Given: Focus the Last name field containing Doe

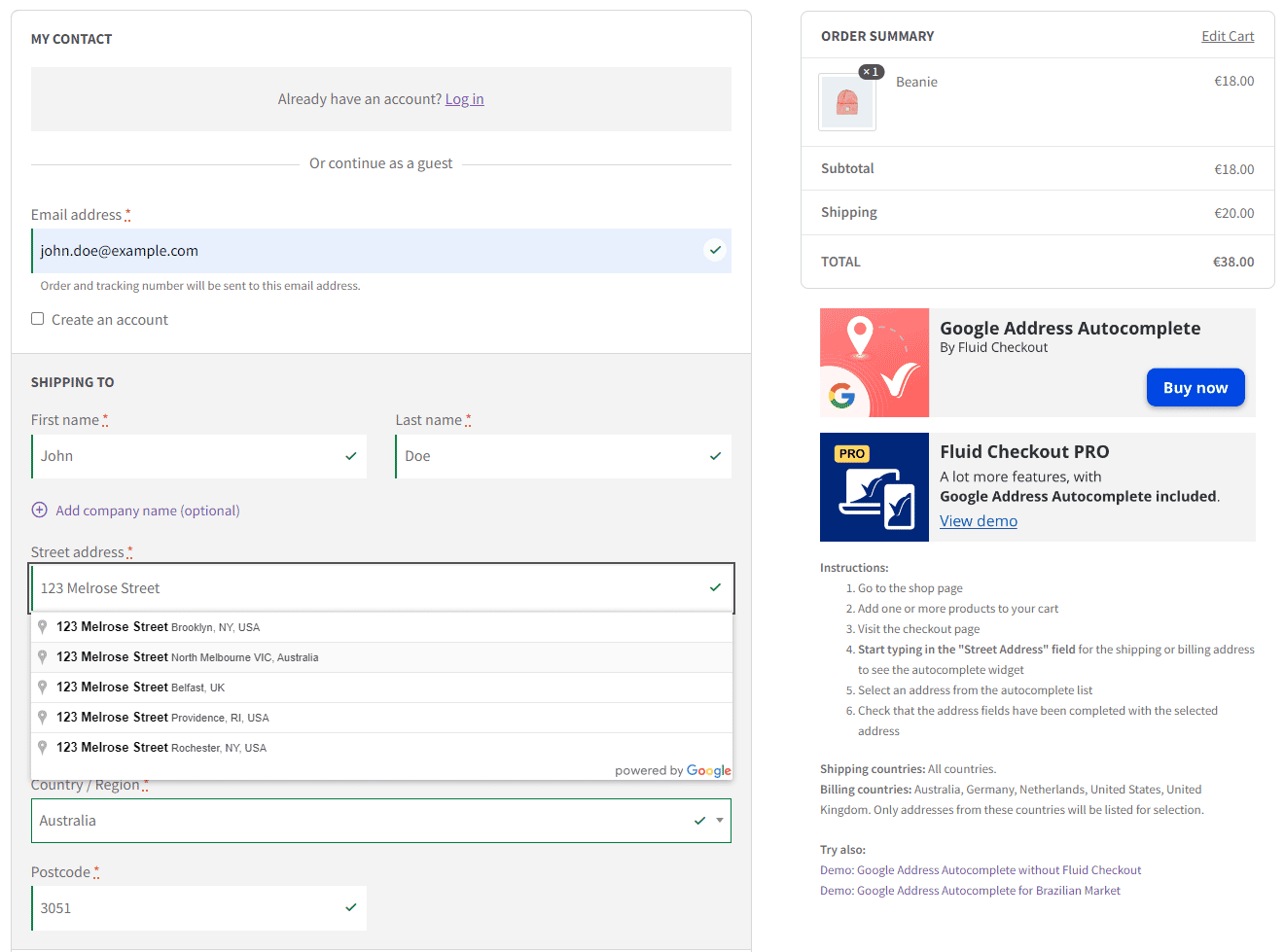Looking at the screenshot, I should pos(563,456).
